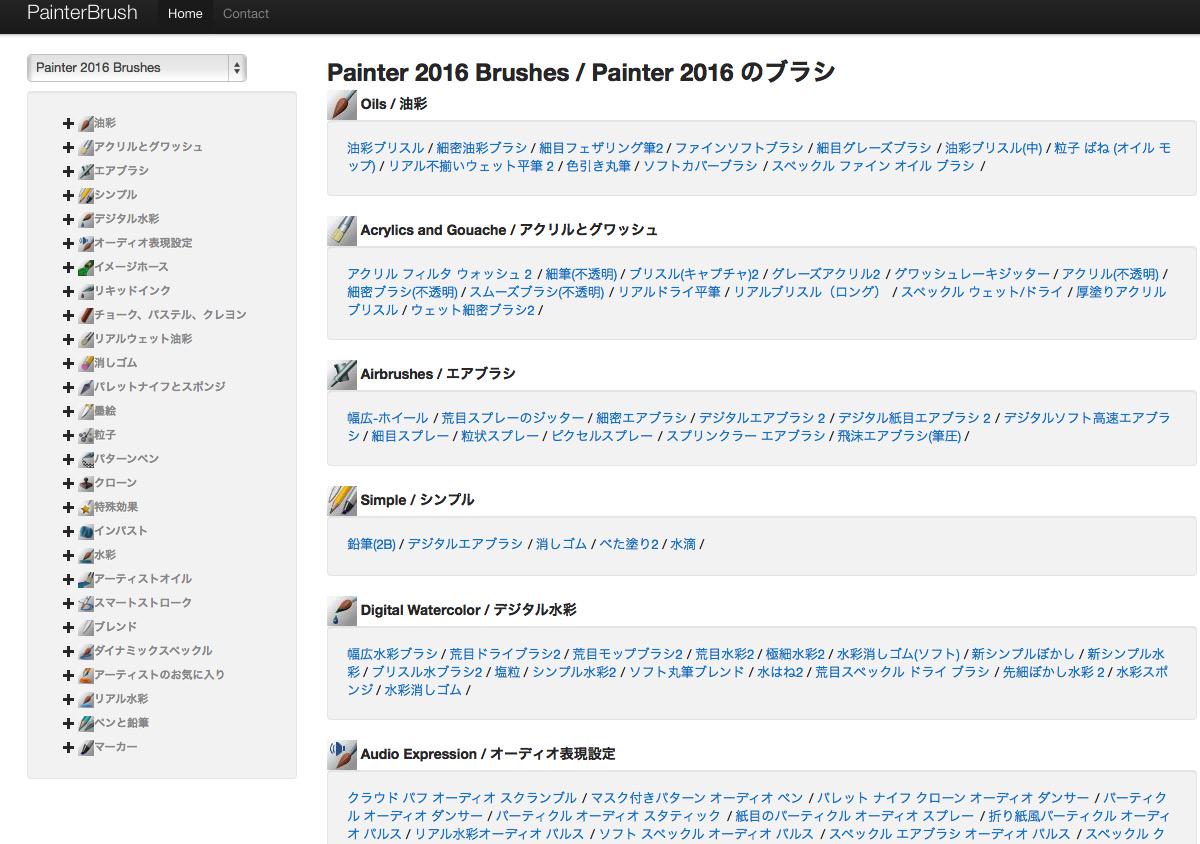Screen dimensions: 1200x844
Task: Open the ソフトカバーブラシ link
Action: (700, 166)
